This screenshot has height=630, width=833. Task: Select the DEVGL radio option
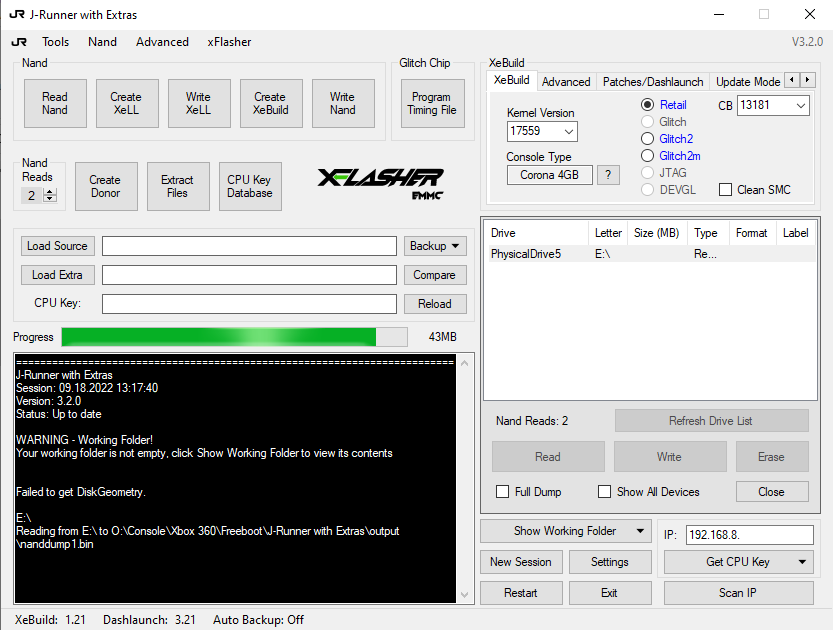click(x=647, y=190)
